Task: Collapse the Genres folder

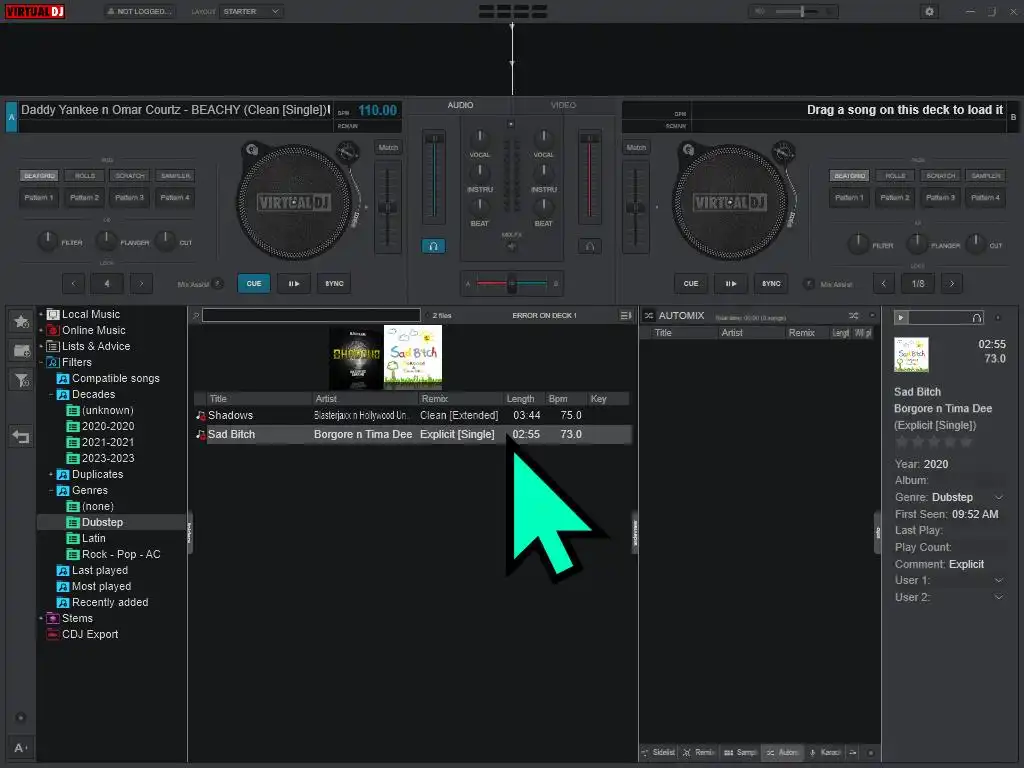Action: (x=51, y=490)
